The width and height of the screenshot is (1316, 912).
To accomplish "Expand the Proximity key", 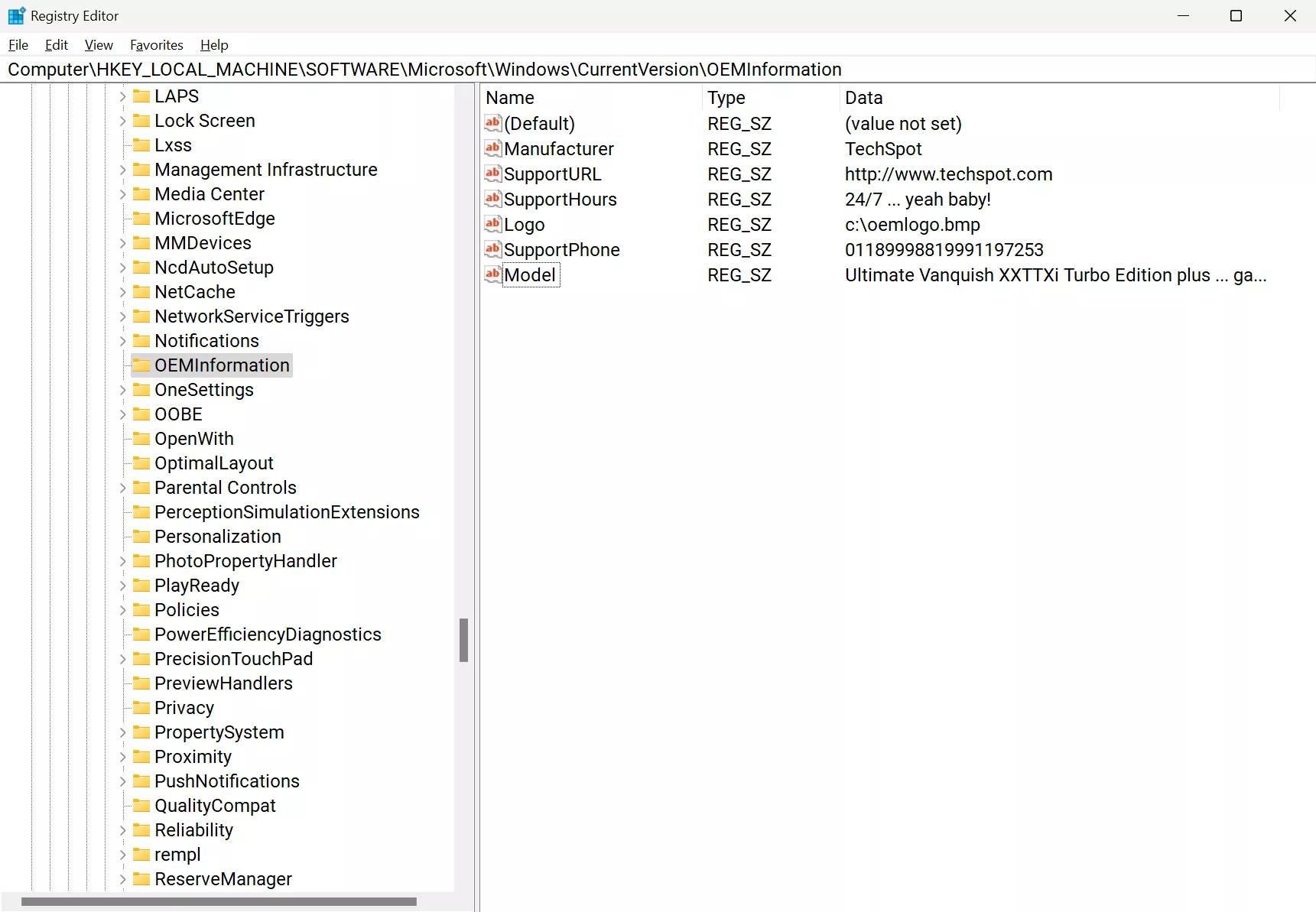I will coord(122,757).
